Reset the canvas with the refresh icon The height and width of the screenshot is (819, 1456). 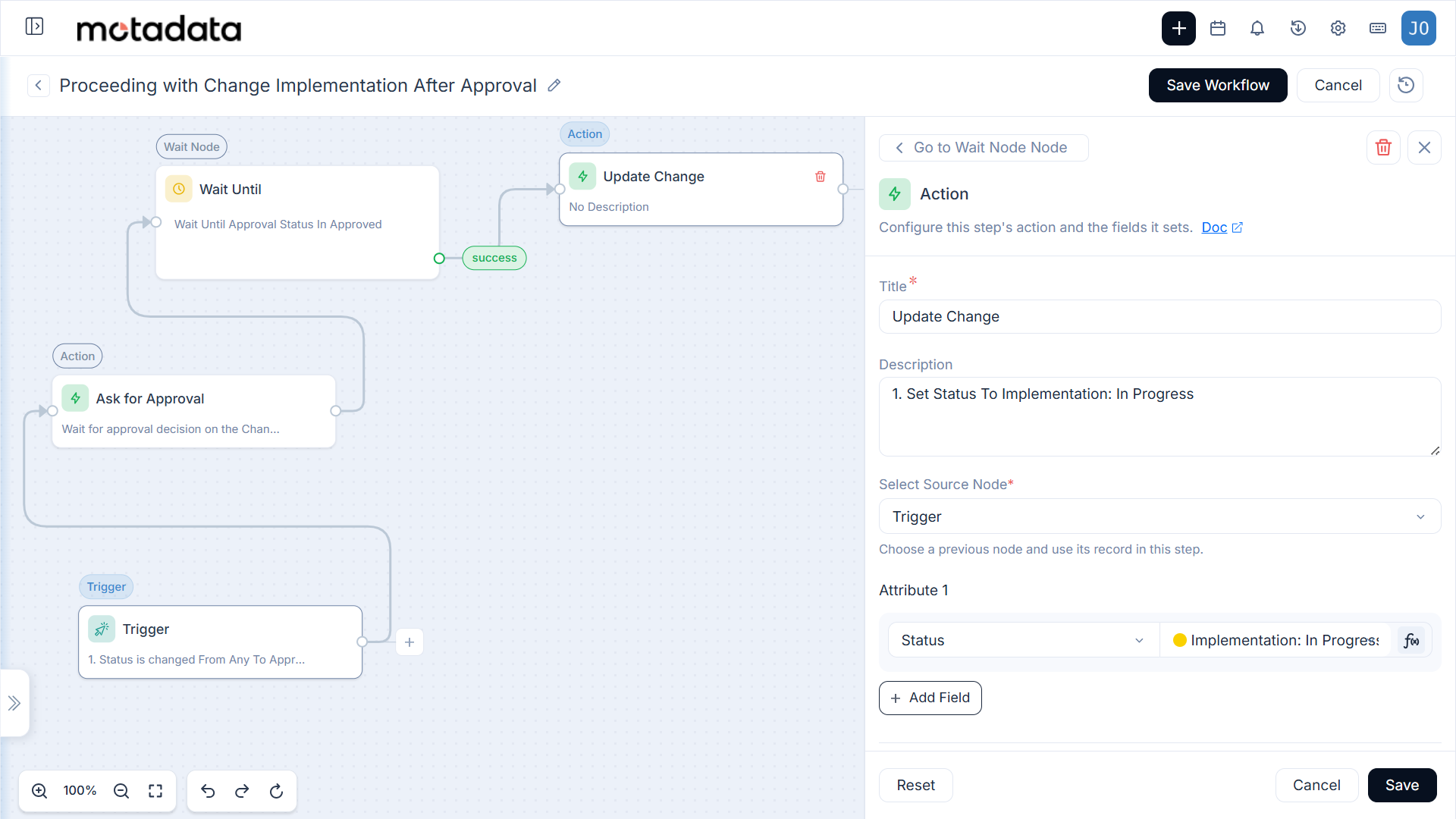277,791
